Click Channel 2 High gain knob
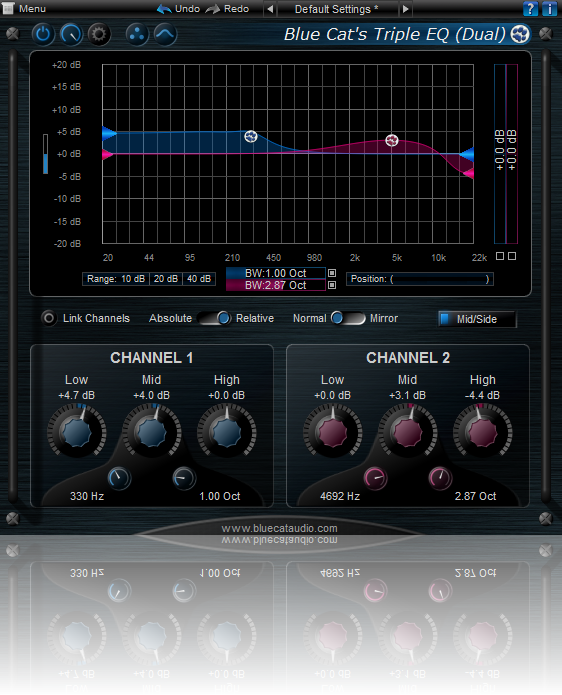The height and width of the screenshot is (695, 562). click(x=483, y=432)
